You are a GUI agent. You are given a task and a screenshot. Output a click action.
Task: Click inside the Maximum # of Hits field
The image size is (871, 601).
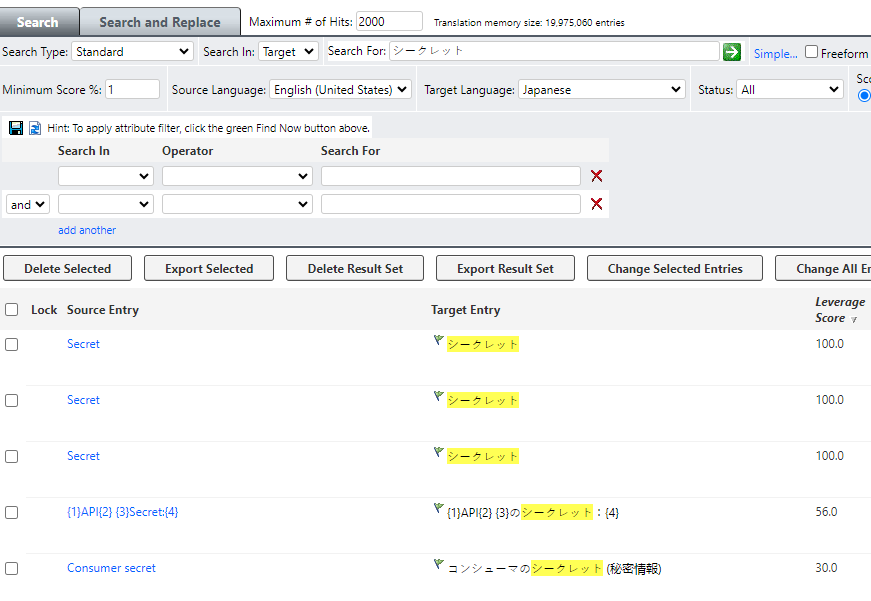[x=389, y=20]
